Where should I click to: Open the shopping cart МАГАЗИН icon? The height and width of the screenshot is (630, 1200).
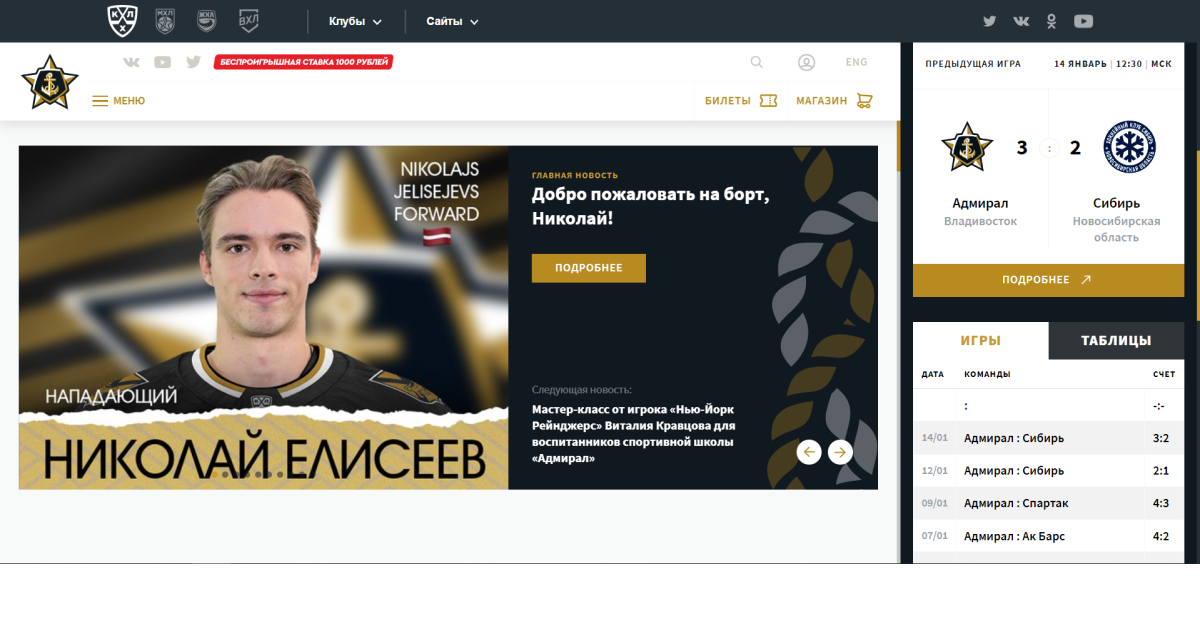pyautogui.click(x=865, y=101)
